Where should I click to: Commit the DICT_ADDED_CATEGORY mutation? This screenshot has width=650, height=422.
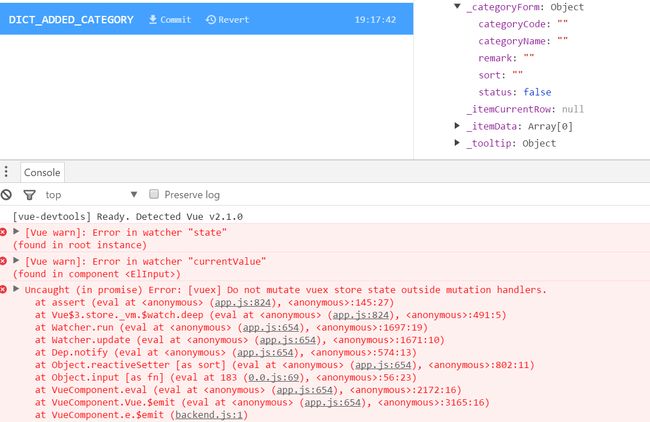coord(170,19)
